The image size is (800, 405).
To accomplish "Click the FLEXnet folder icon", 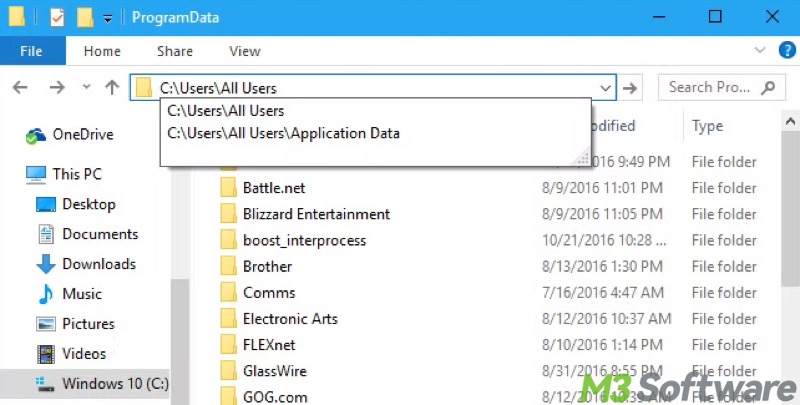I will 229,345.
